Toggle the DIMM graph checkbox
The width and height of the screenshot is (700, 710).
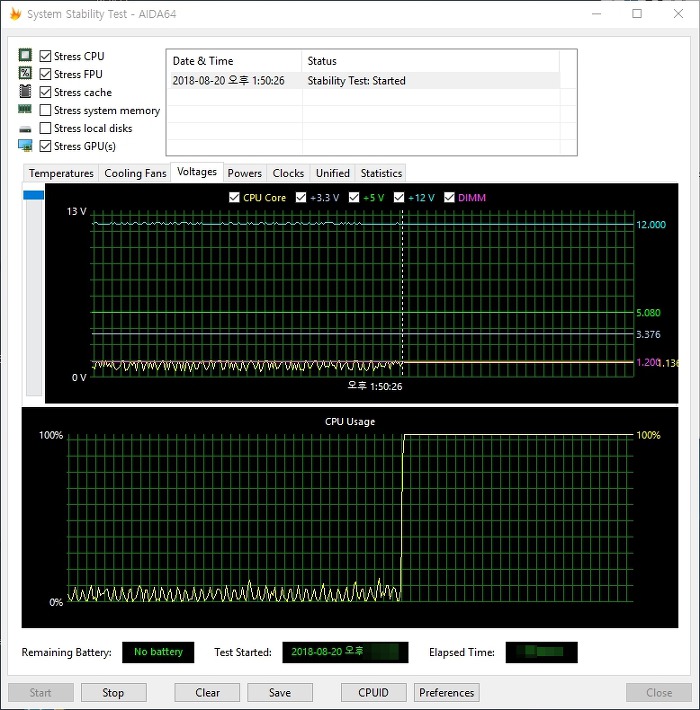(x=449, y=197)
